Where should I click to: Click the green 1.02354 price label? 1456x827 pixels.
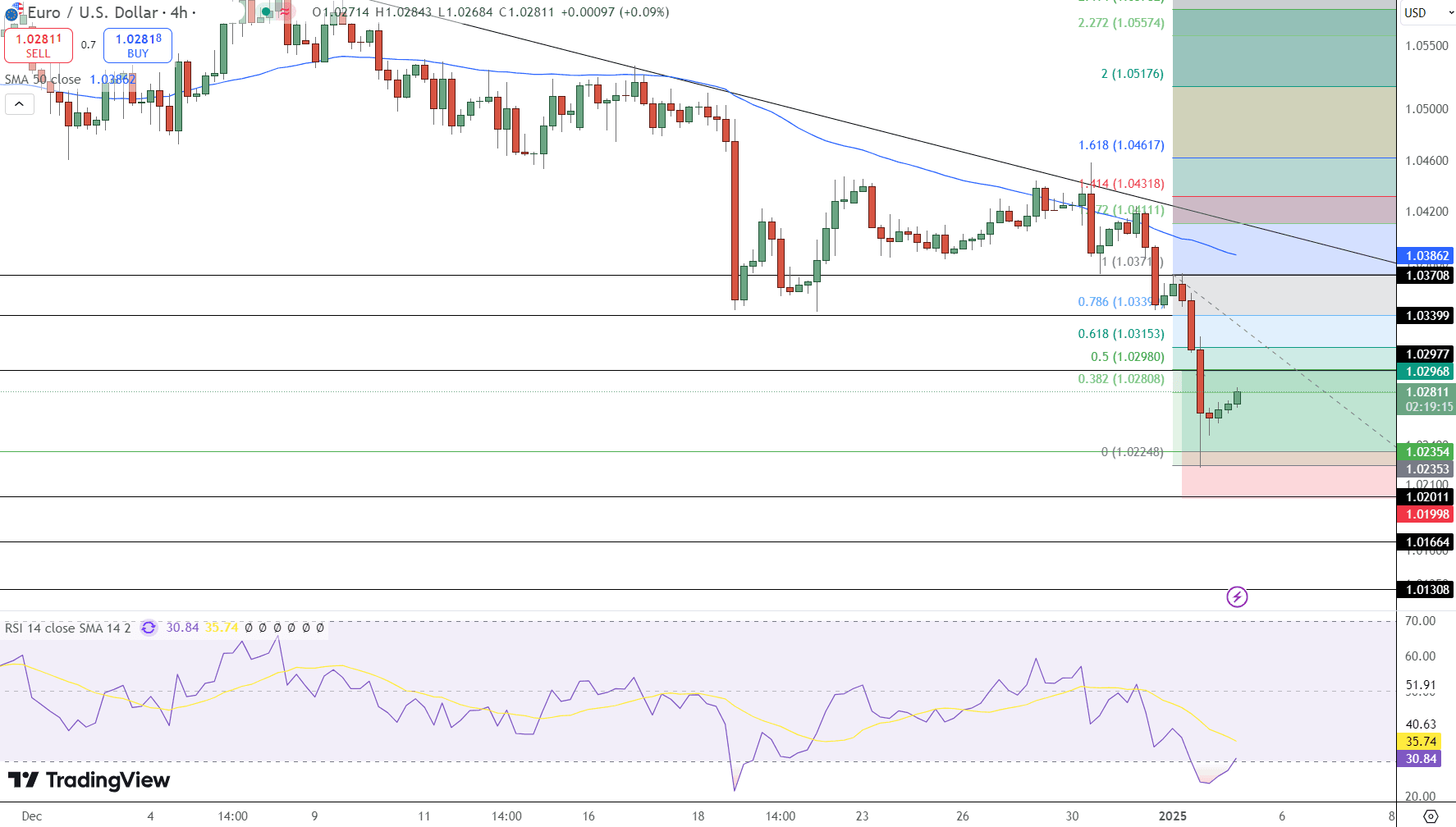(x=1426, y=452)
